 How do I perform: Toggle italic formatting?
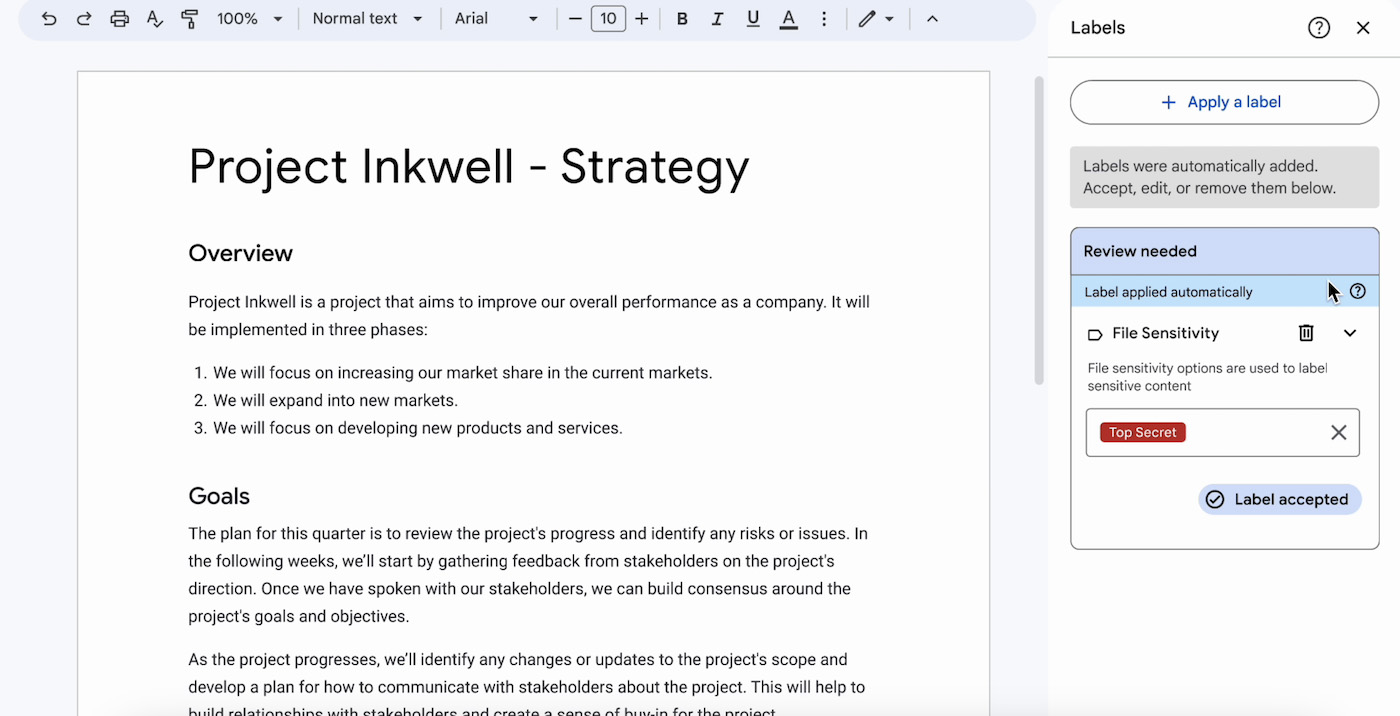[717, 18]
